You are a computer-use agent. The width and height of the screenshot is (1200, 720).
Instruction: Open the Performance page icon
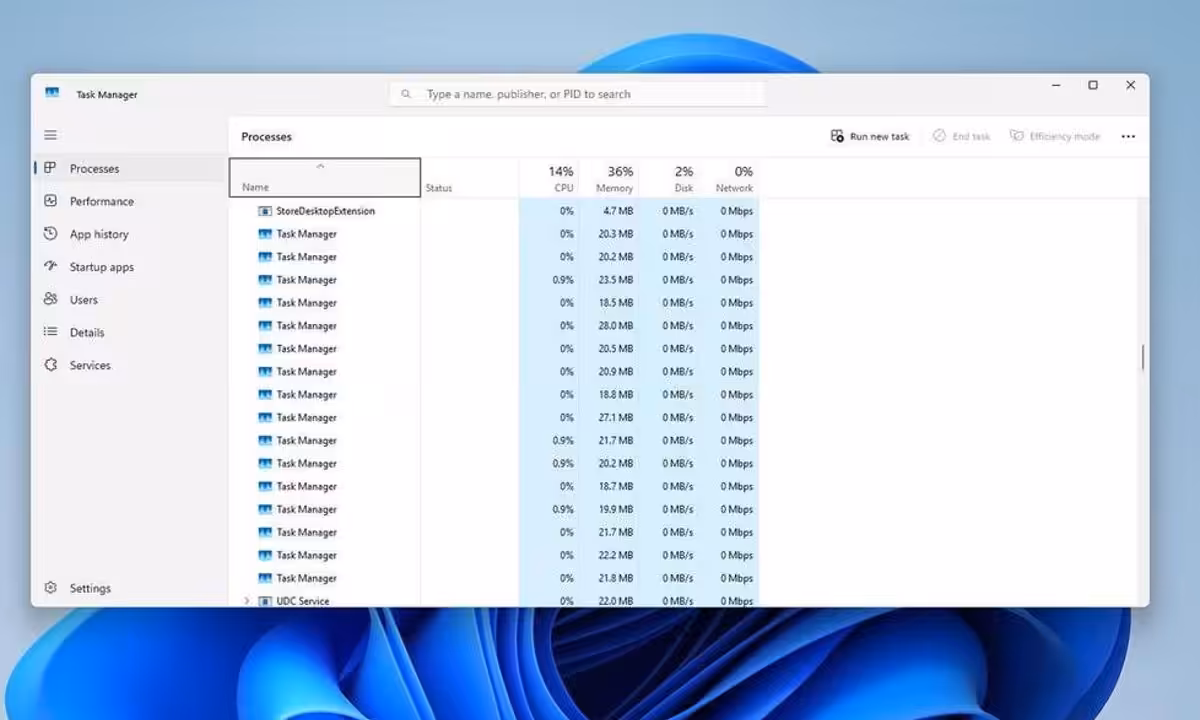coord(50,201)
